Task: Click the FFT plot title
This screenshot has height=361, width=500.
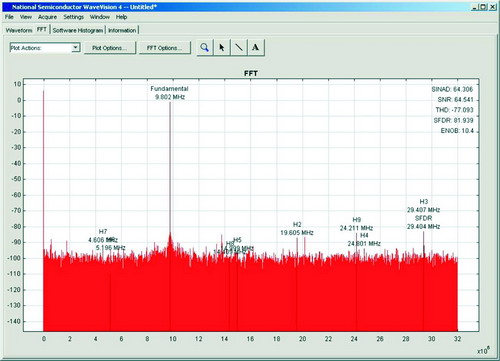Action: 251,73
